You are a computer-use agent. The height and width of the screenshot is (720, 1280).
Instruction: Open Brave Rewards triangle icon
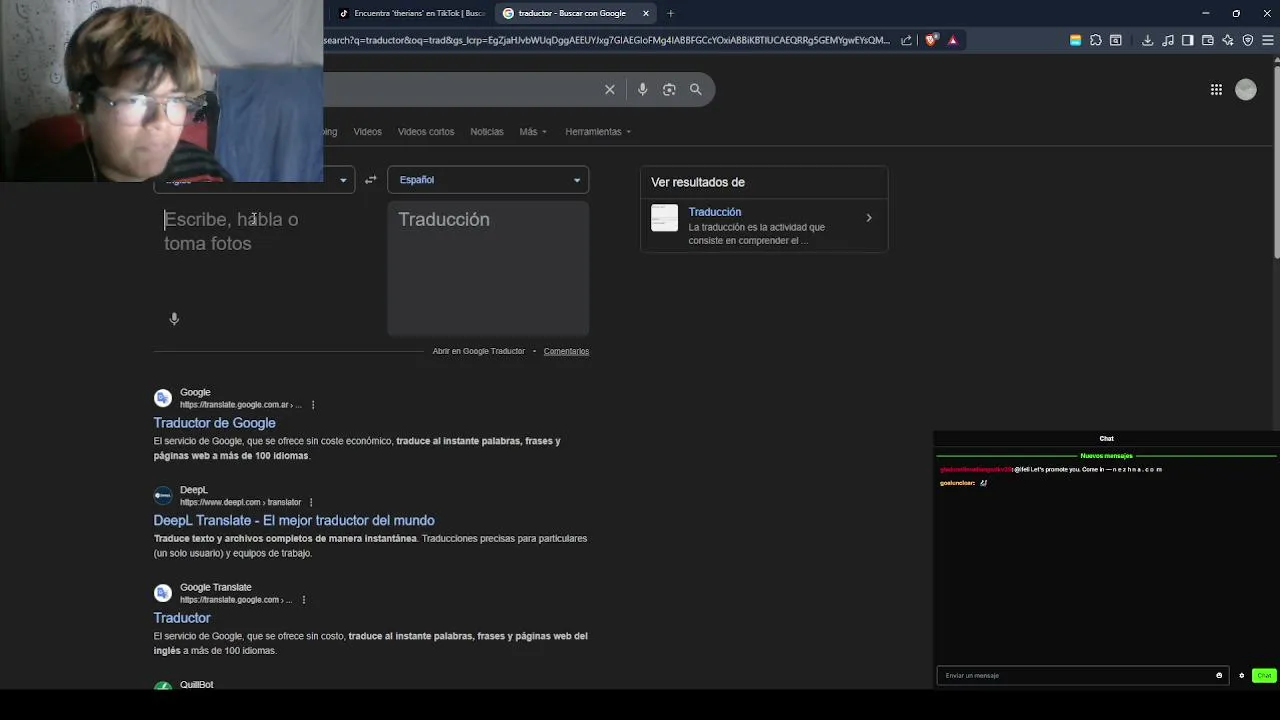click(953, 40)
